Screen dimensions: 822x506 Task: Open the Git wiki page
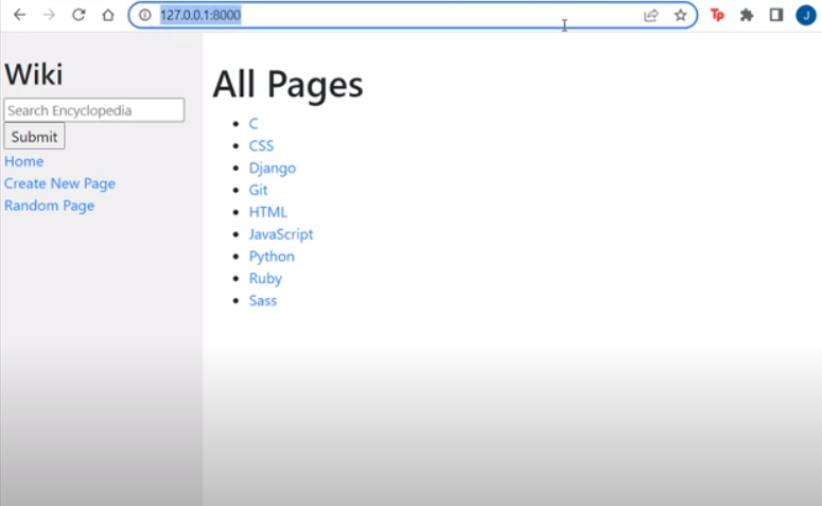point(258,190)
